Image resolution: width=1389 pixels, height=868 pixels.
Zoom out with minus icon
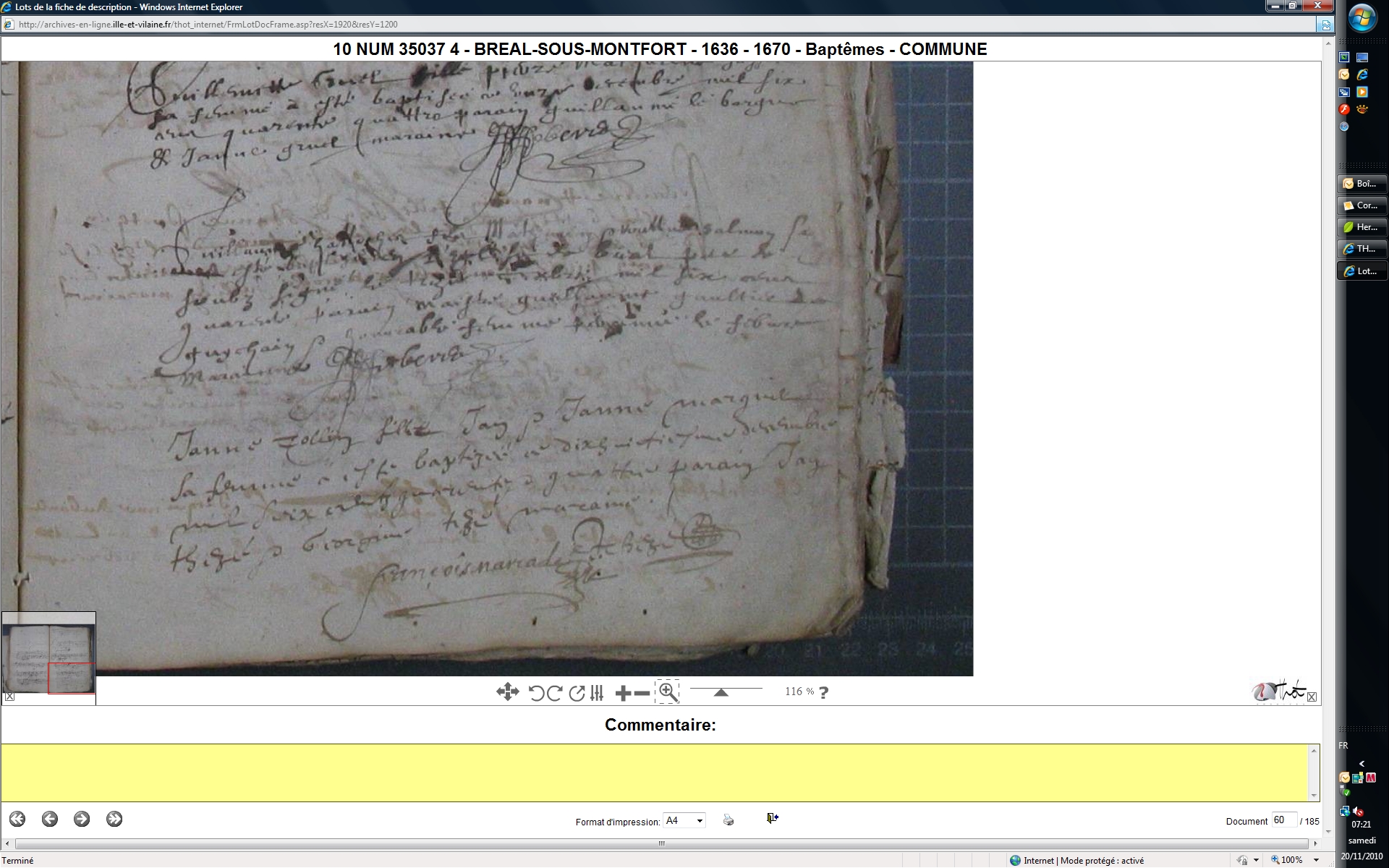(642, 693)
